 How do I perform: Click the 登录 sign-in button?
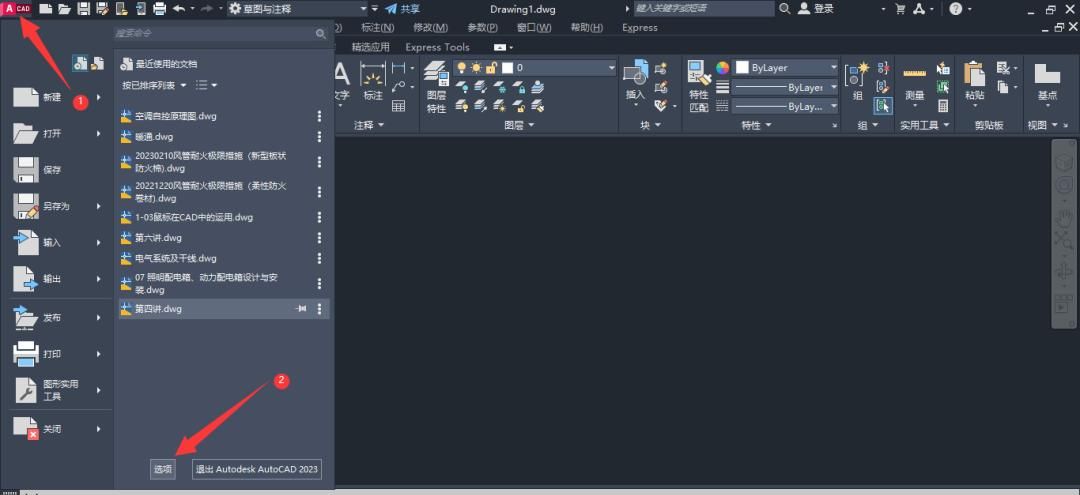coord(816,9)
